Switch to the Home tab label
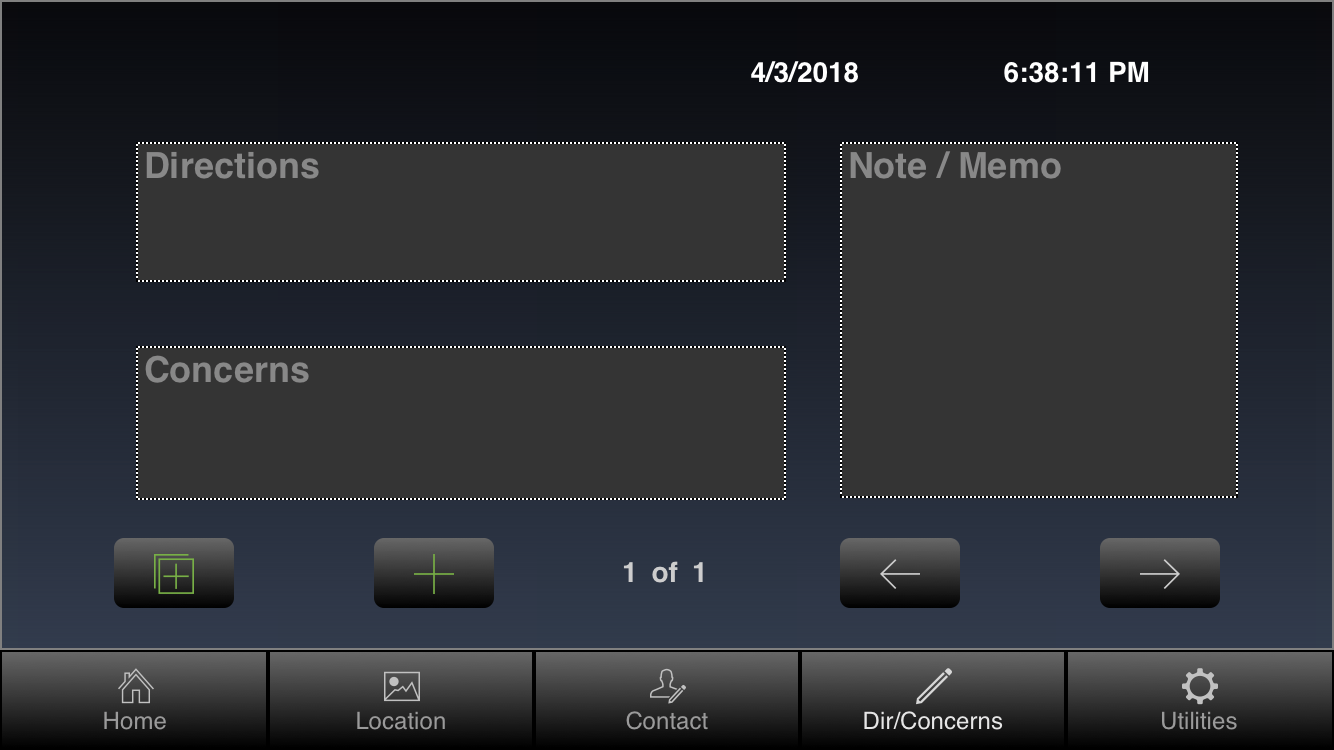Screen dimensions: 1334x750 (135, 721)
